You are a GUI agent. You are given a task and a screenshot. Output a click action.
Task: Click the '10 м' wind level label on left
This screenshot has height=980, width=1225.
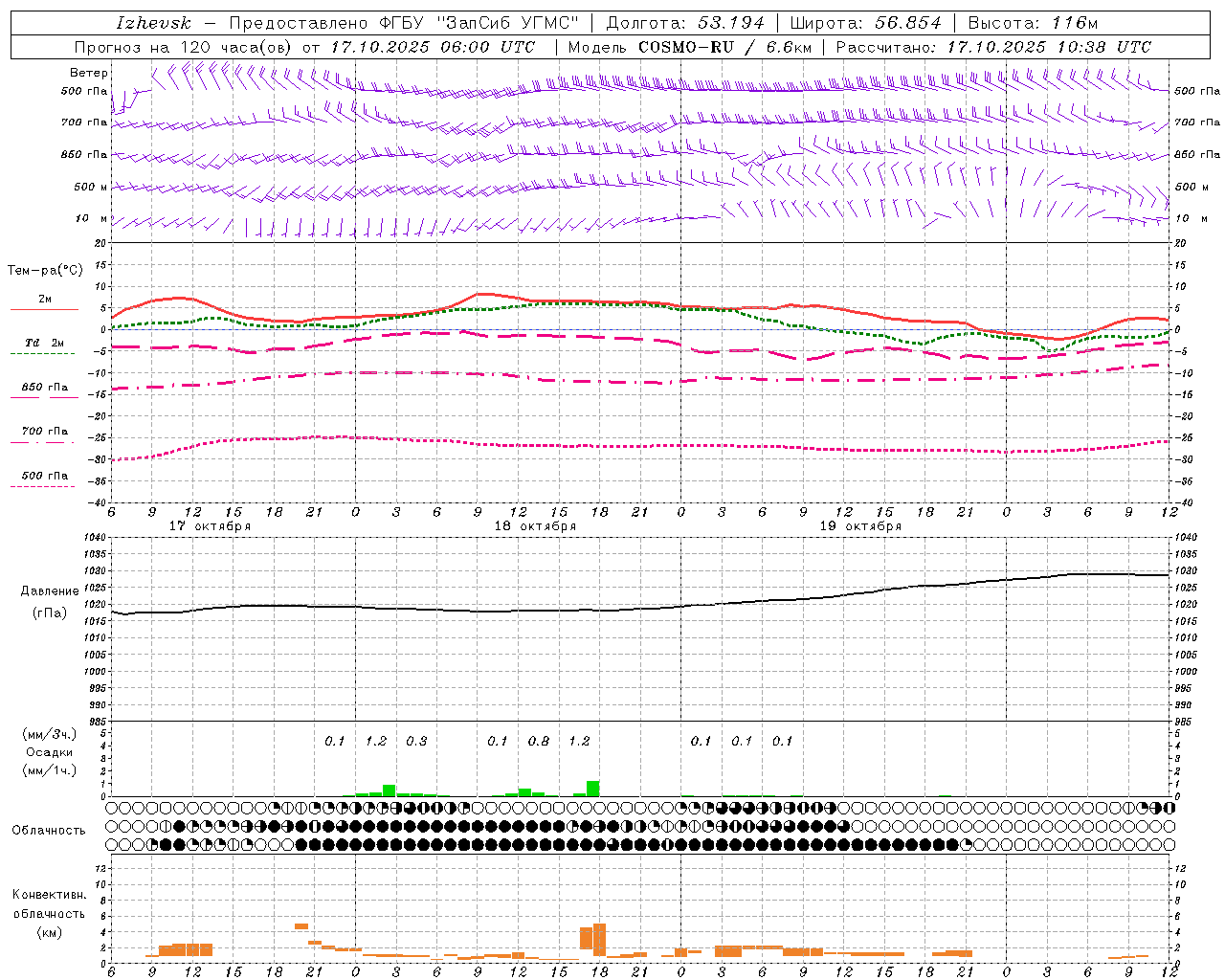(x=92, y=219)
